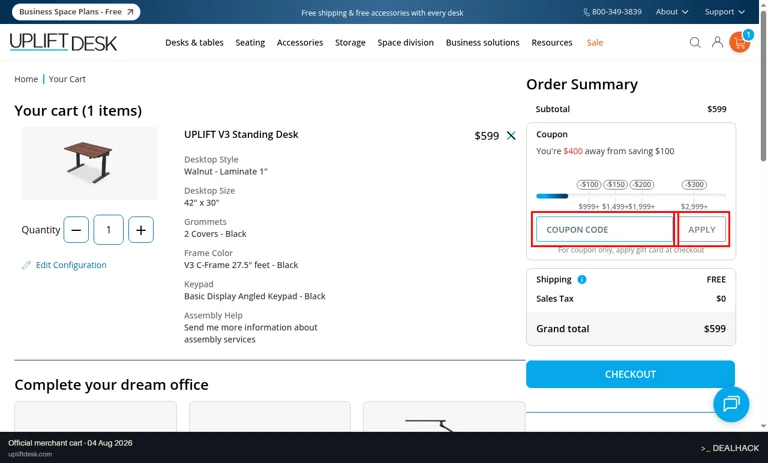Click the Shipping info icon

tap(582, 280)
